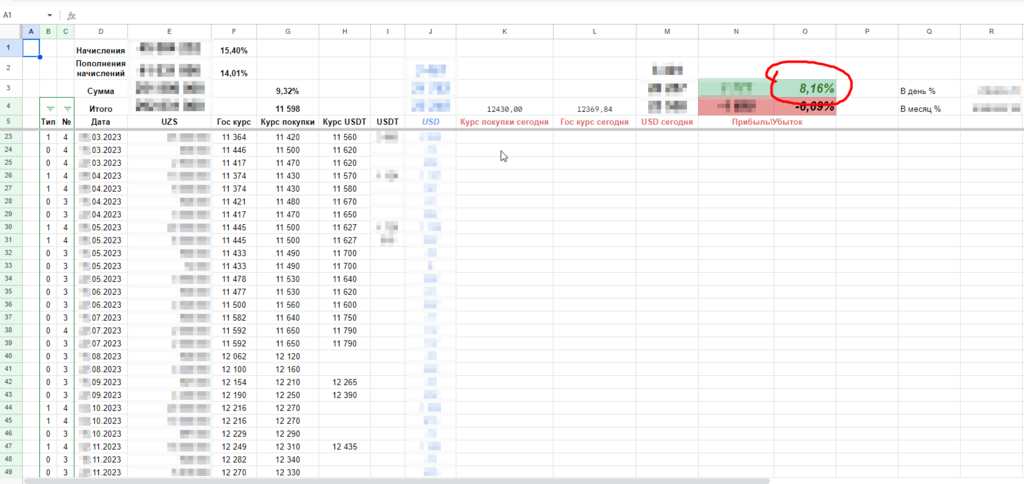Viewport: 1024px width, 484px height.
Task: Select column header D
Action: click(x=101, y=31)
